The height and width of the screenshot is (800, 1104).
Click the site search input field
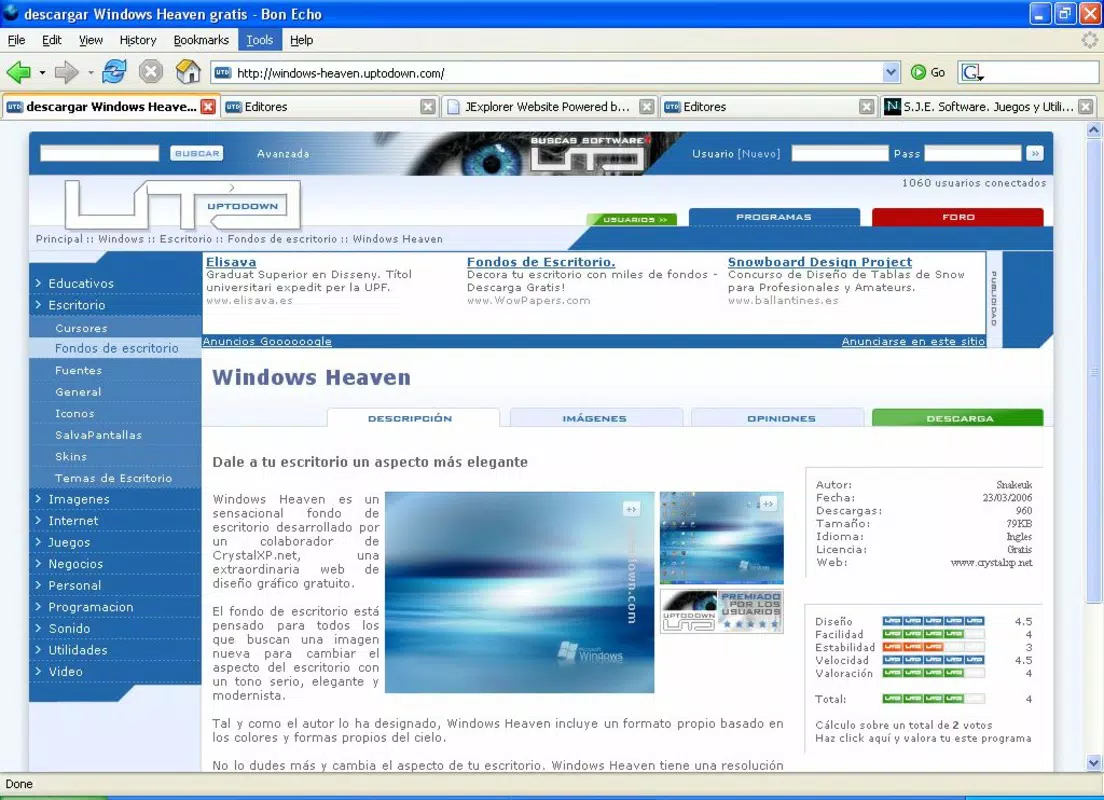99,154
